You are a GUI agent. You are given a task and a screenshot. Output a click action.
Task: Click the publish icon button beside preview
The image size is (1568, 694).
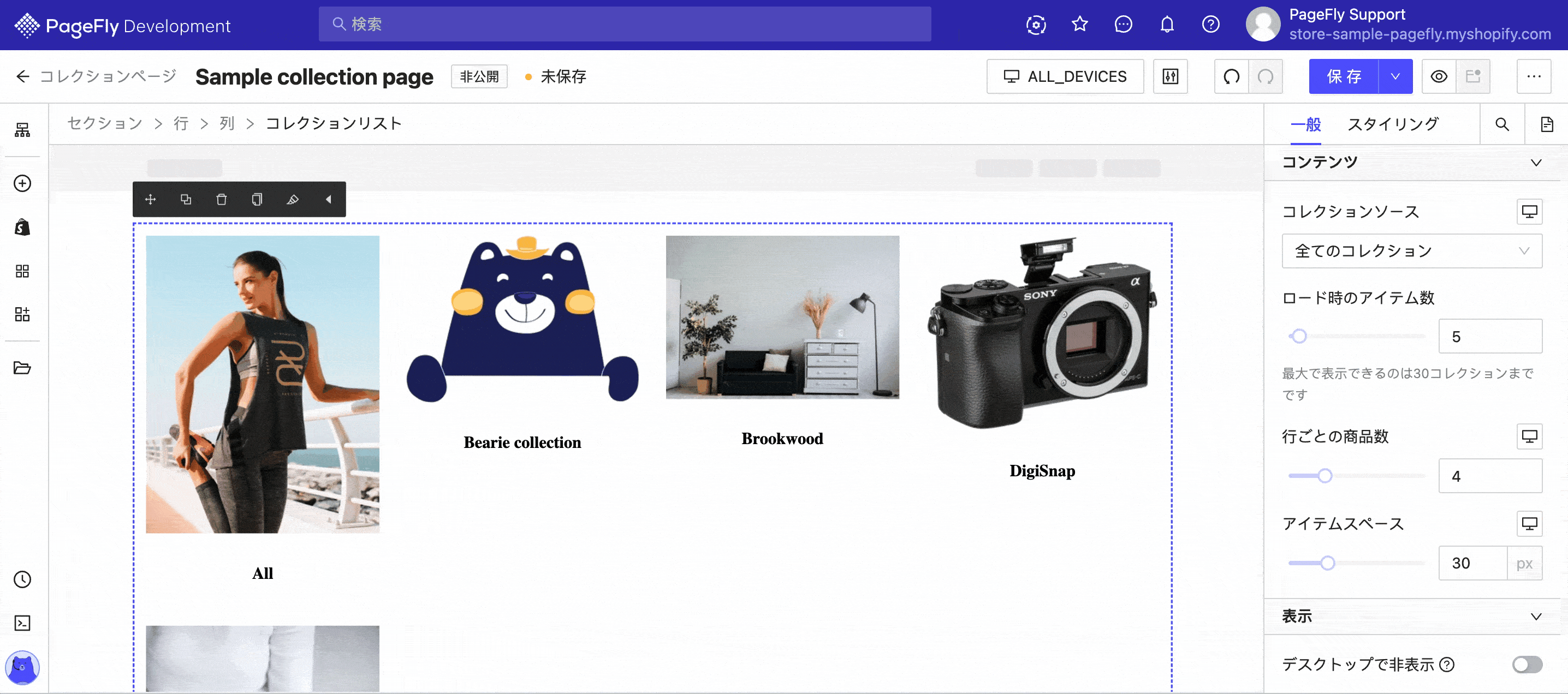[1473, 76]
